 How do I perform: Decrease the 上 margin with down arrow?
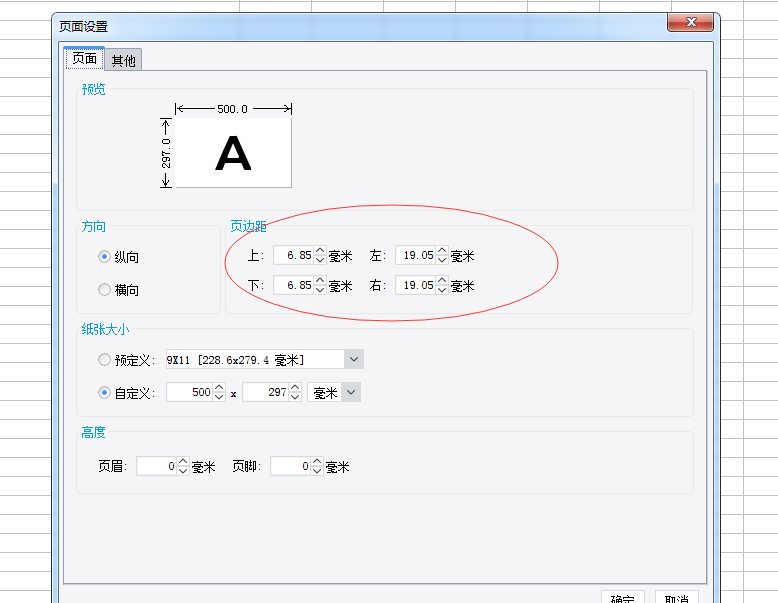pos(320,260)
